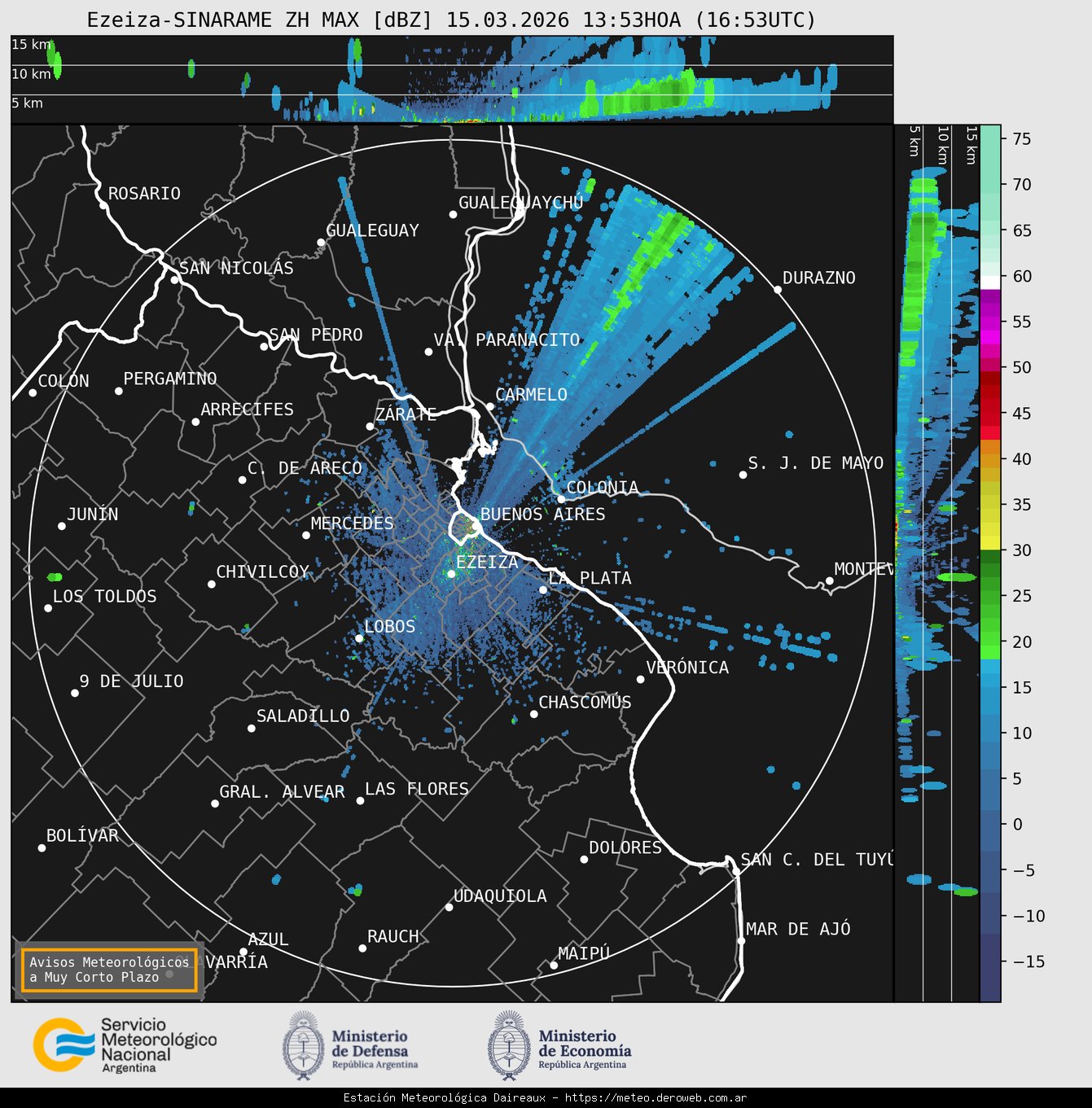Open Avisos Meteorológicos a Muy Corto Plazo
Screen dimensions: 1092x1108
tap(109, 970)
